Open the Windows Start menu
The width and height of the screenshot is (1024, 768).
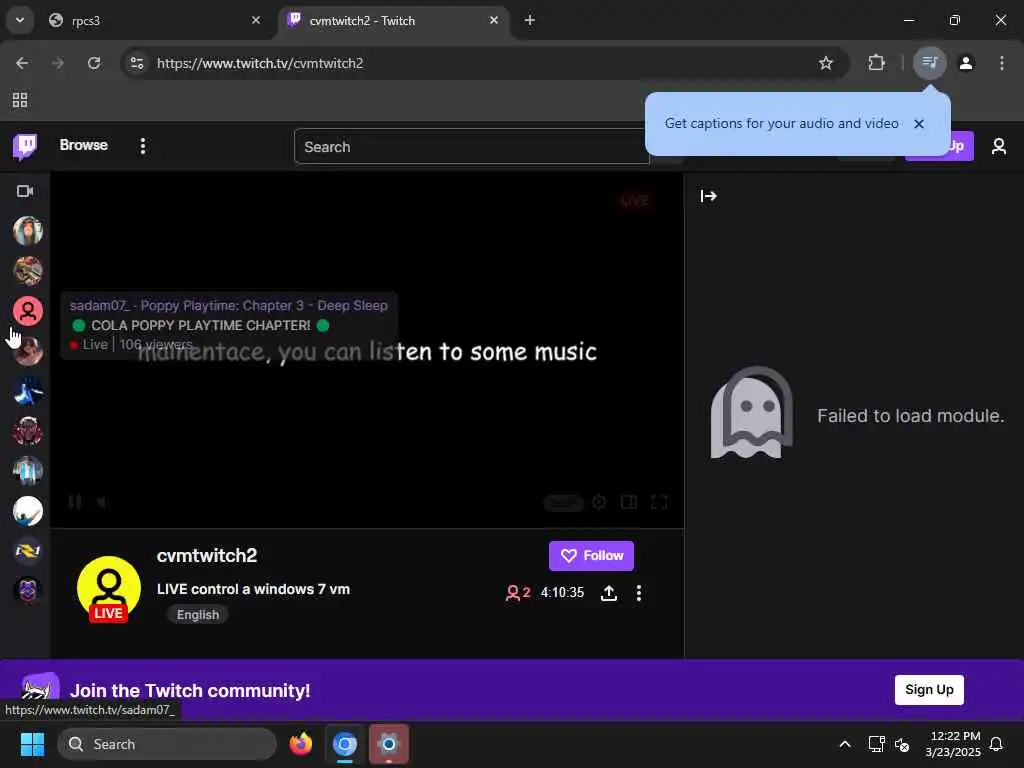(32, 744)
